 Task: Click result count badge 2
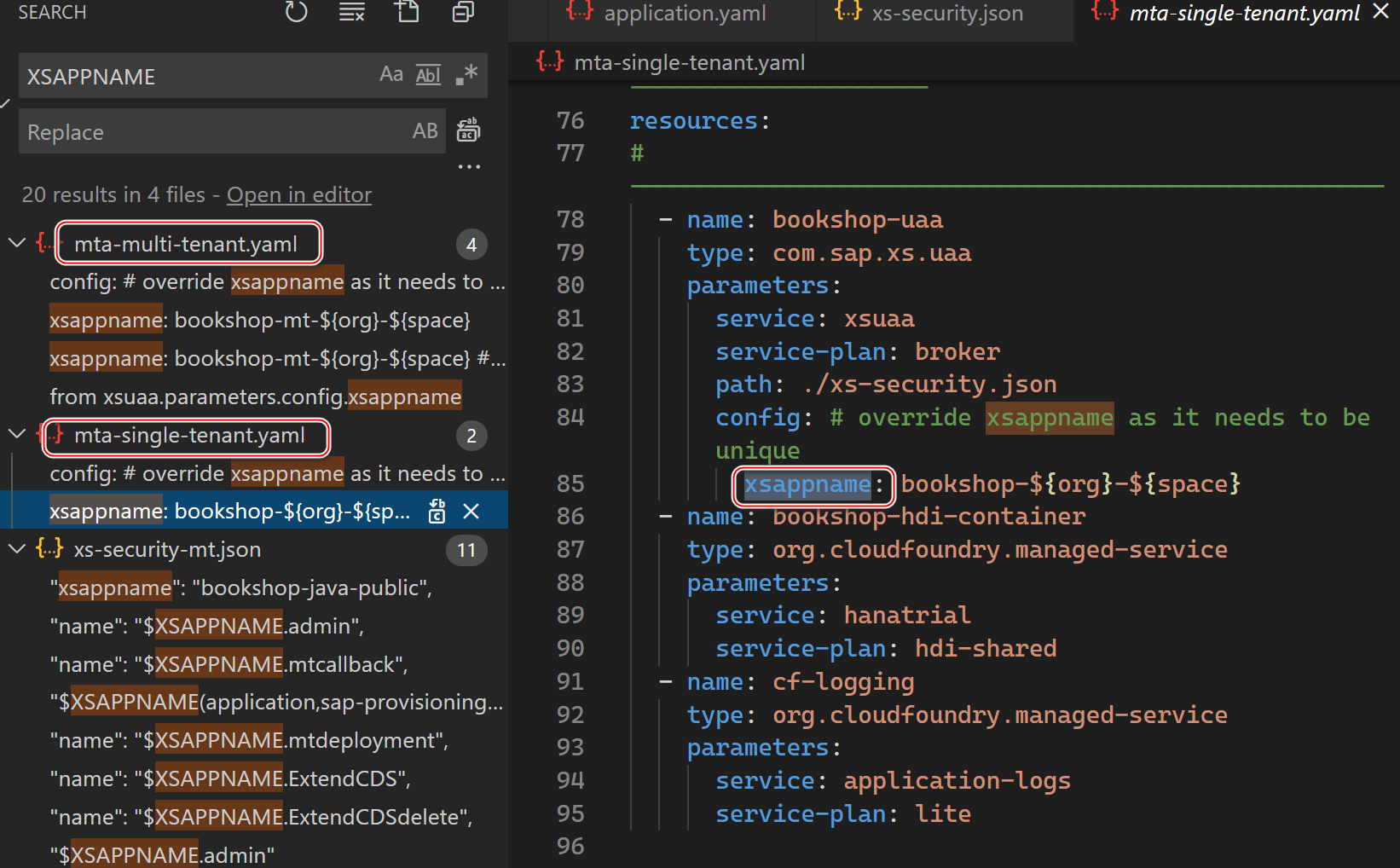click(471, 436)
